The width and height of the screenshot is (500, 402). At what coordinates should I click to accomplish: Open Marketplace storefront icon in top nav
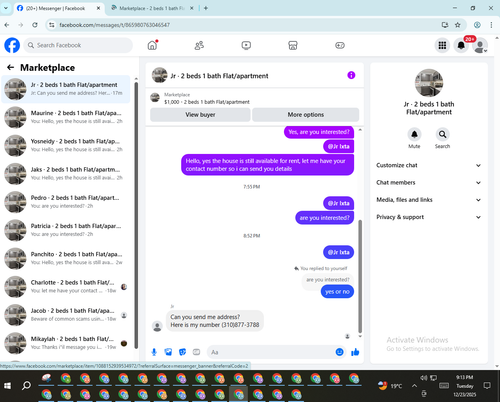[293, 45]
